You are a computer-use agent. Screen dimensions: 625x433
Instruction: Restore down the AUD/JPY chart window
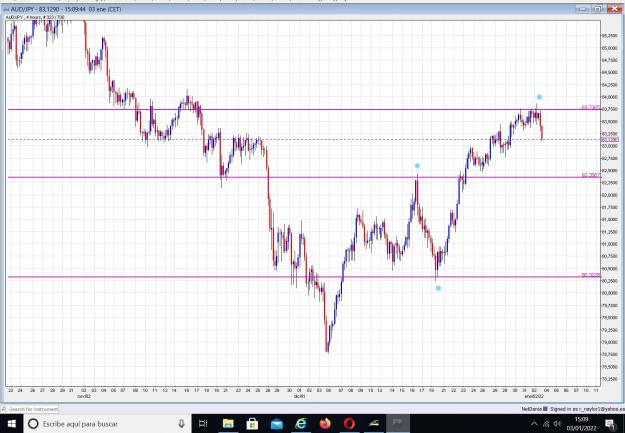598,9
